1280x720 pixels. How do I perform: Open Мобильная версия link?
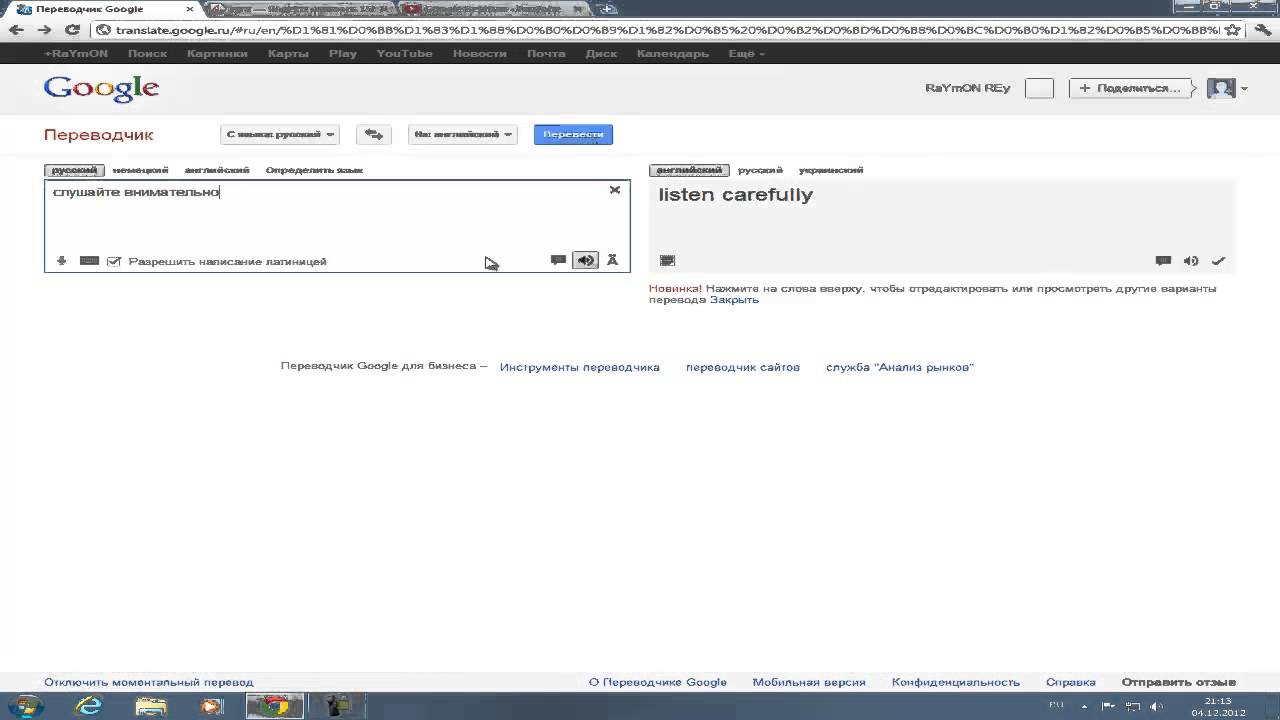(809, 682)
